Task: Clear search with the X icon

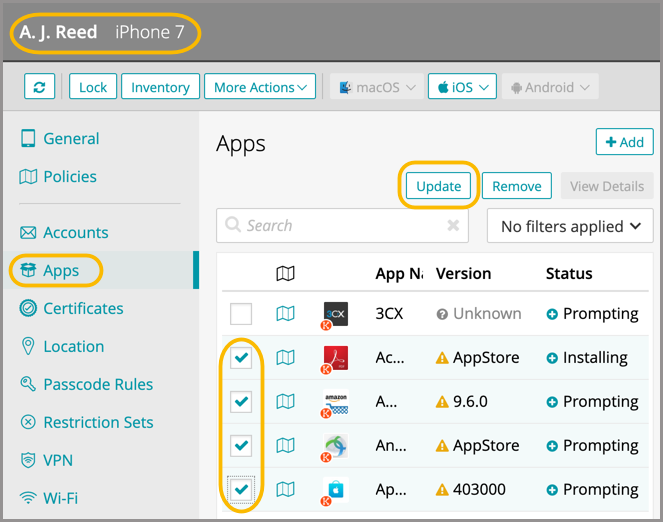Action: (x=453, y=226)
